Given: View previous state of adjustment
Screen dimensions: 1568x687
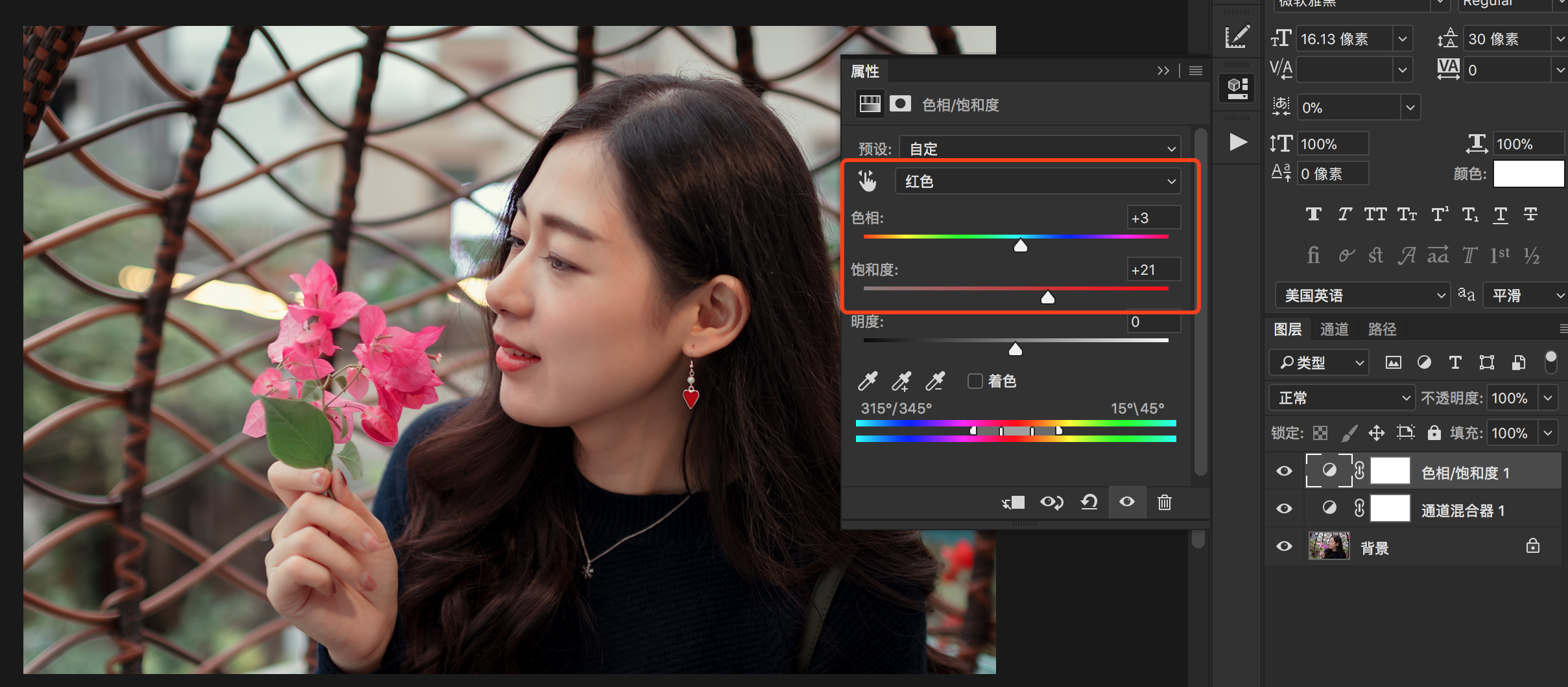Looking at the screenshot, I should click(x=1051, y=502).
